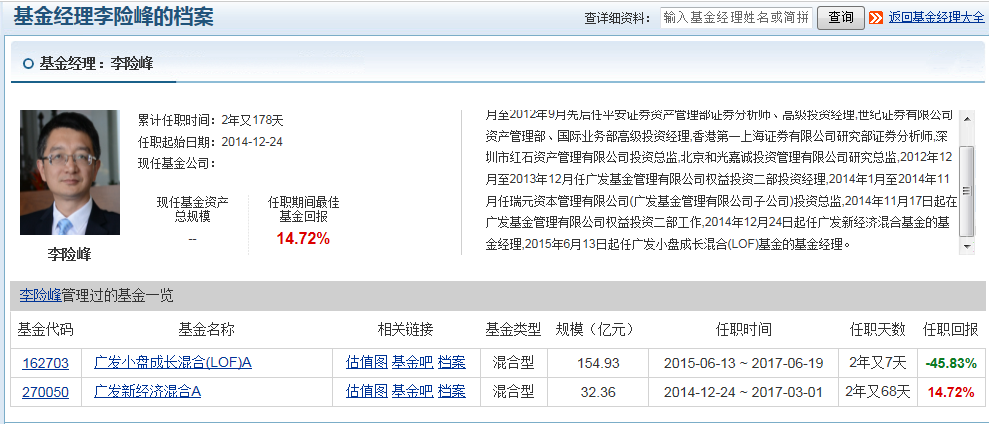Click the 基金代码 column header
The width and height of the screenshot is (989, 424).
(x=45, y=329)
